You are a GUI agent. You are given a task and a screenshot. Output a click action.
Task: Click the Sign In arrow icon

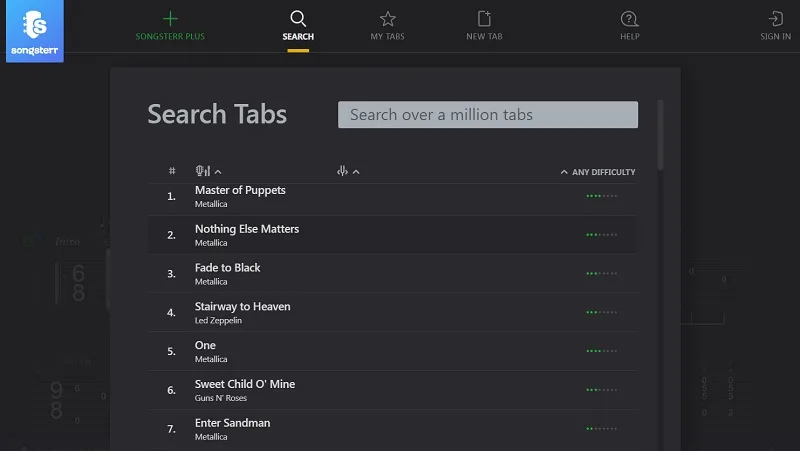click(776, 19)
